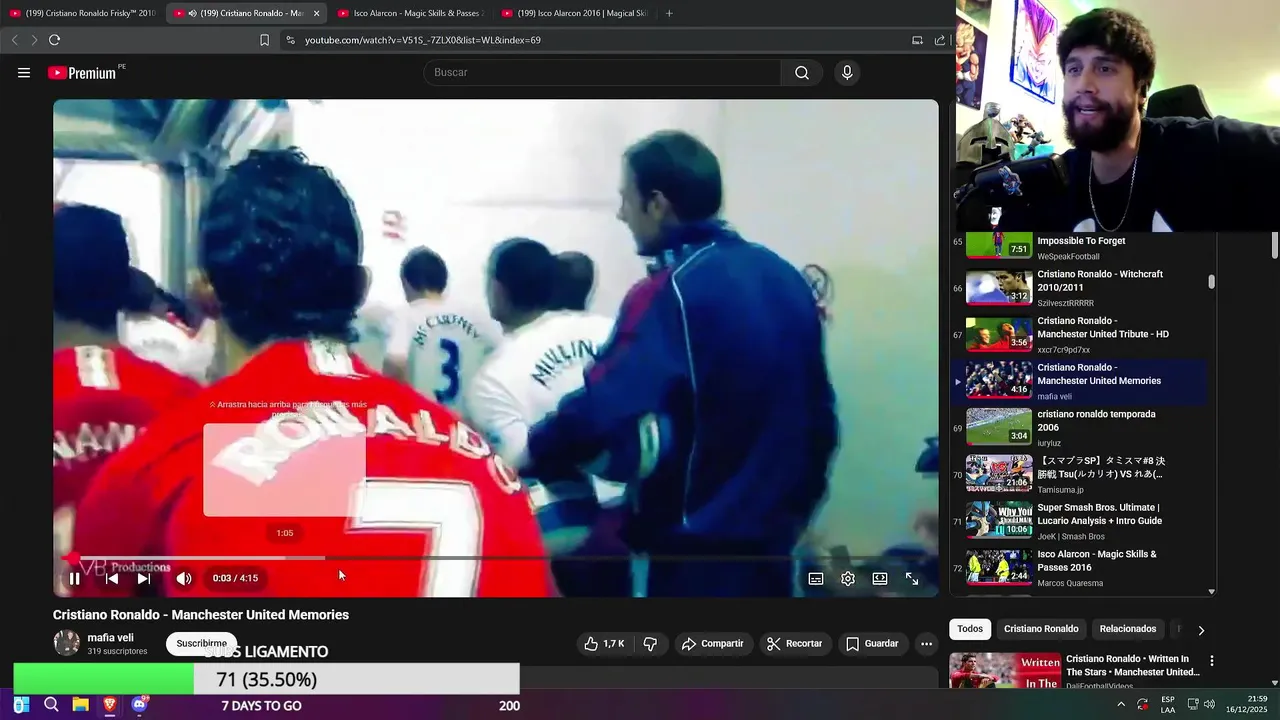This screenshot has height=720, width=1280.
Task: Skip to previous video in the player
Action: [x=112, y=578]
